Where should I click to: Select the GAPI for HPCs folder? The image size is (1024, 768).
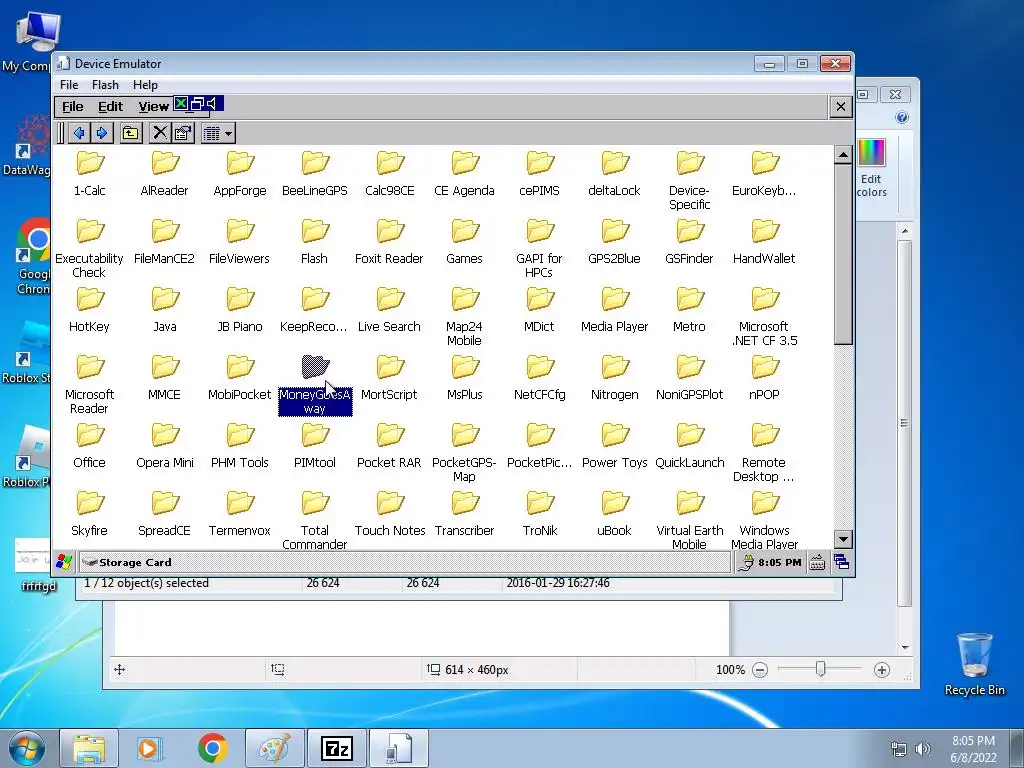539,249
